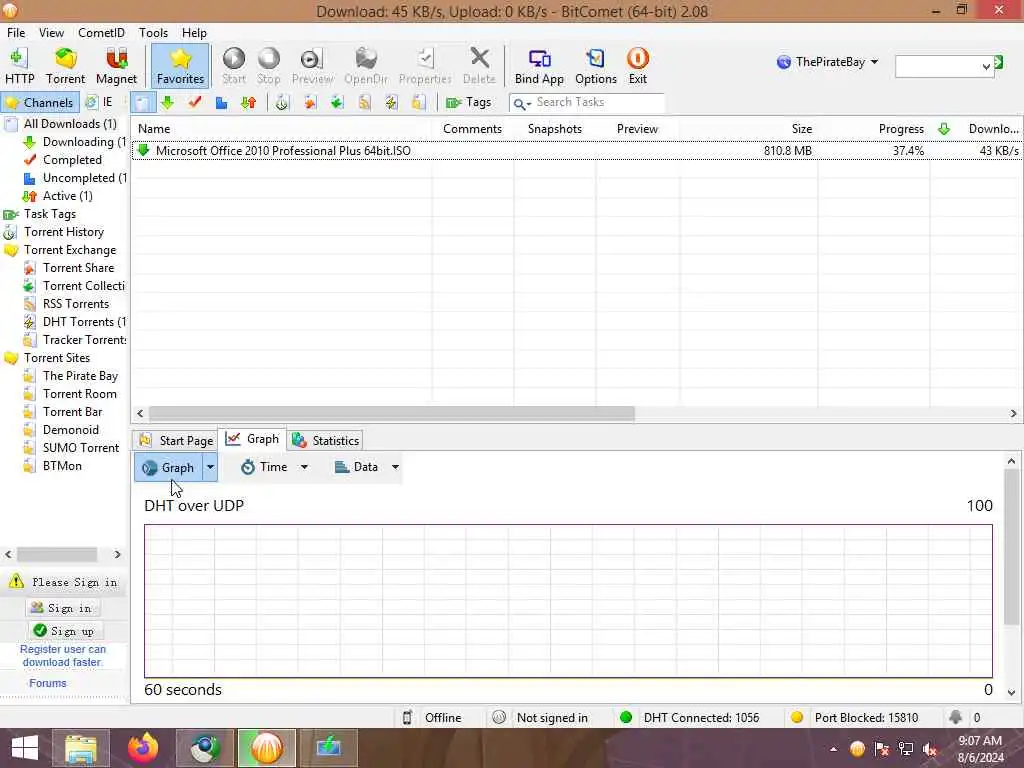Viewport: 1024px width, 768px height.
Task: Click the Sign in button
Action: (61, 609)
